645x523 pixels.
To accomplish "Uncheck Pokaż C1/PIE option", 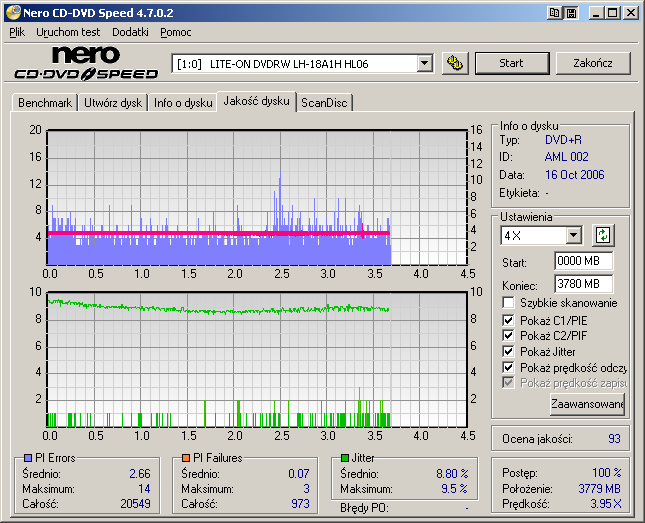I will [508, 320].
